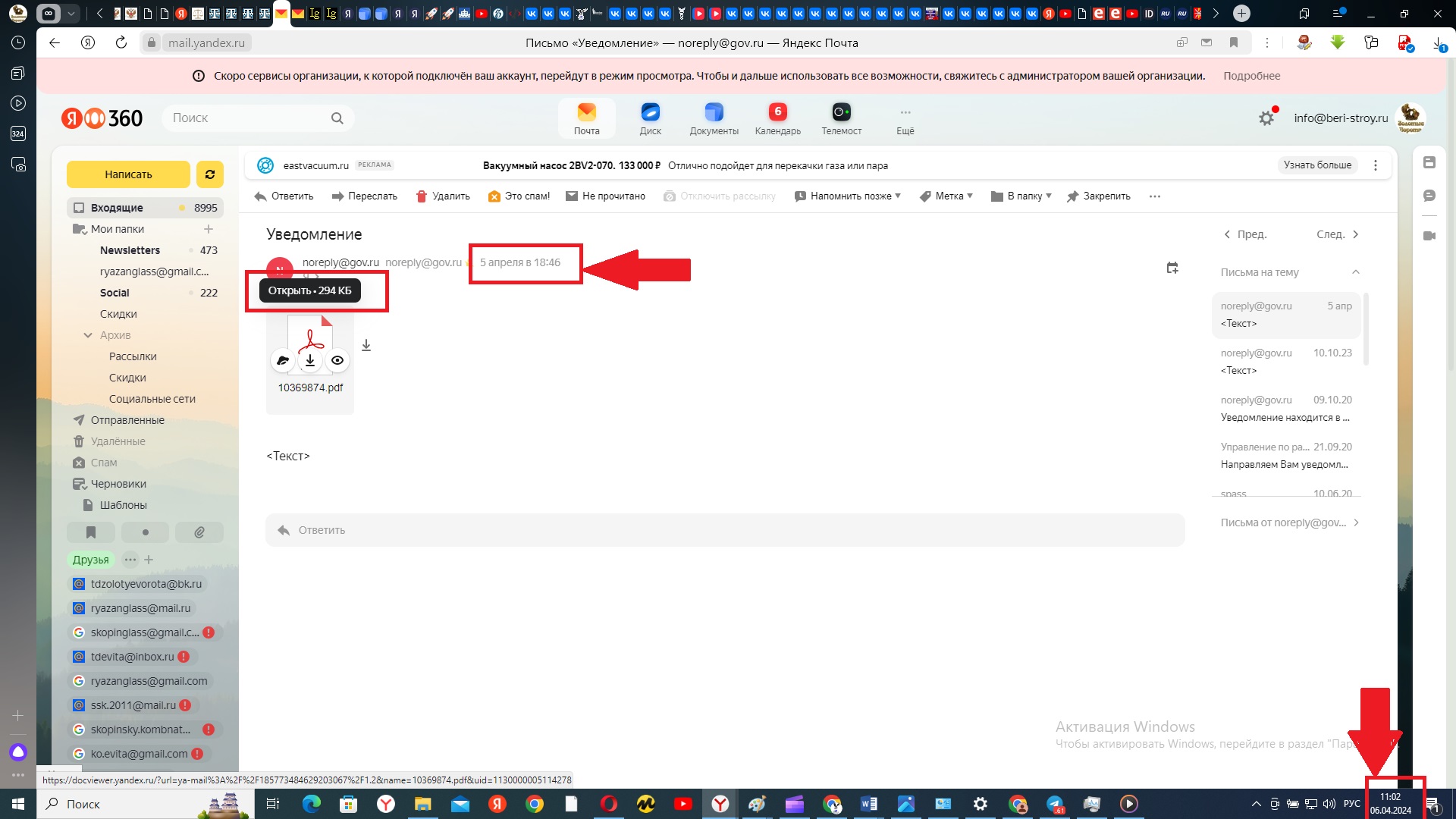
Task: Open Ещё services menu
Action: coord(905,118)
